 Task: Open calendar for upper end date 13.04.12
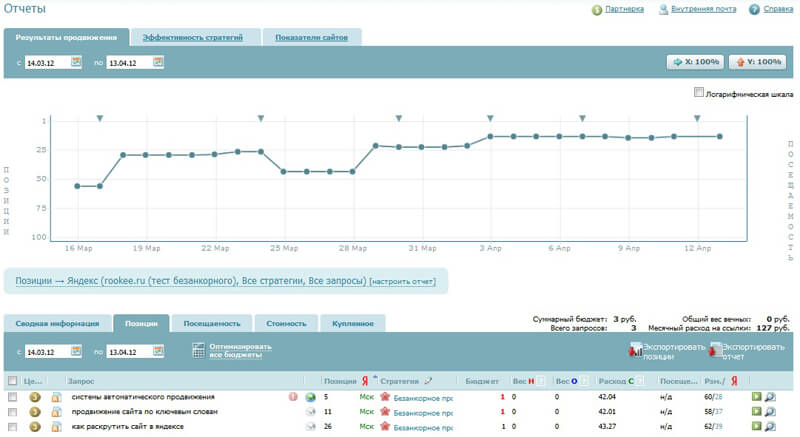pos(158,62)
